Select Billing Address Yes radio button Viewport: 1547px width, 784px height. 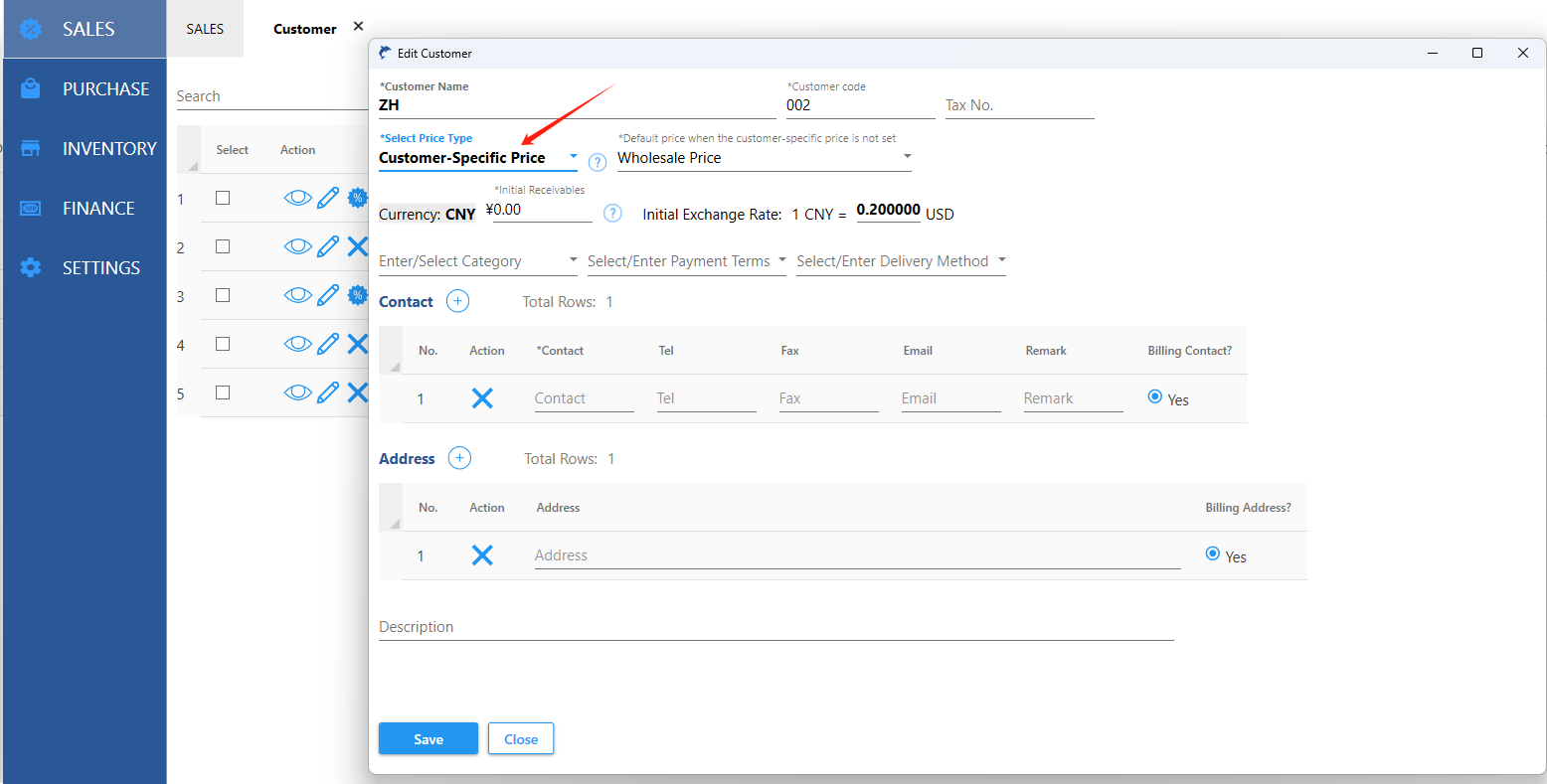click(x=1212, y=553)
